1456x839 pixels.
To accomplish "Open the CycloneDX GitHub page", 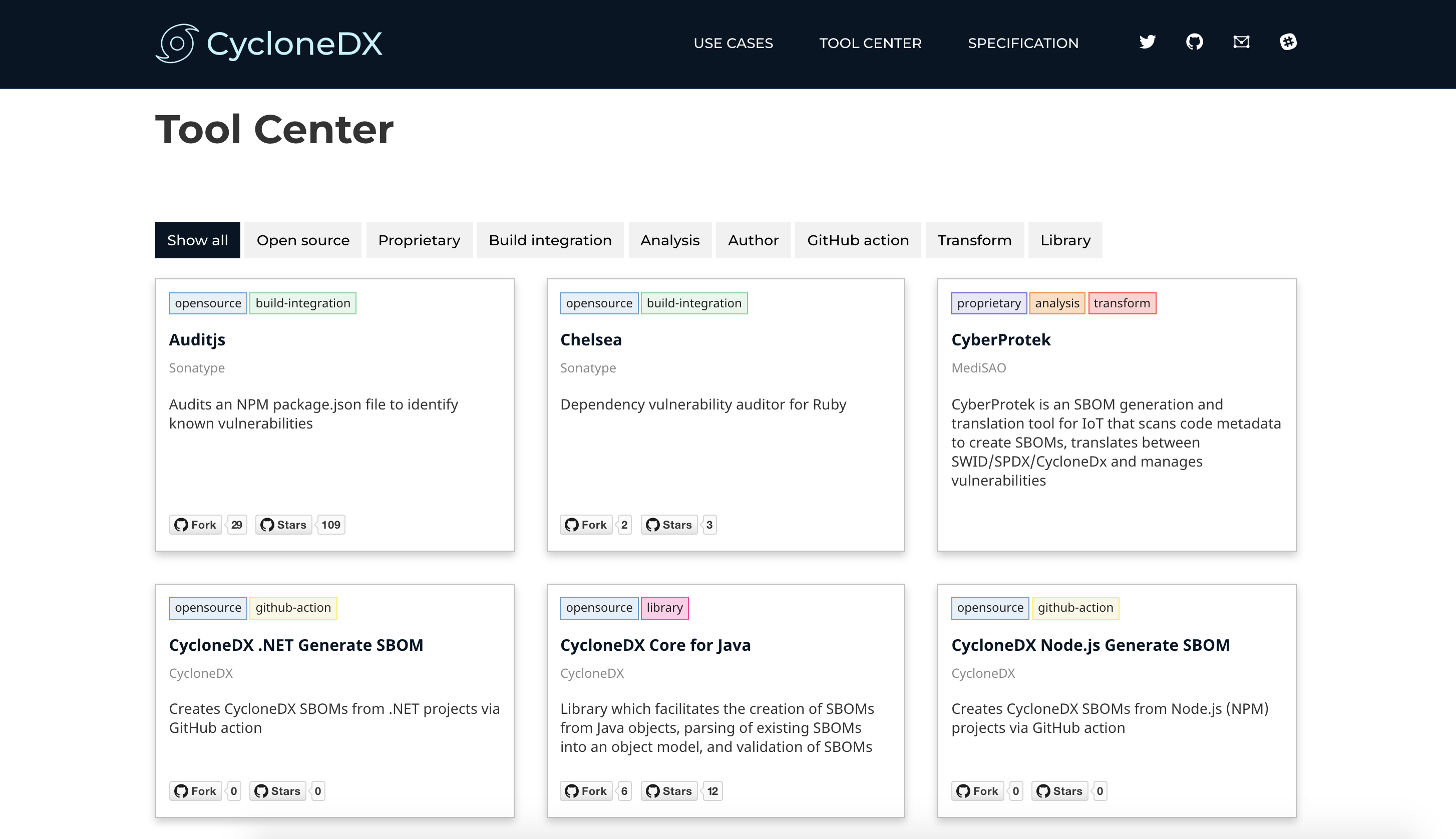I will coord(1195,42).
